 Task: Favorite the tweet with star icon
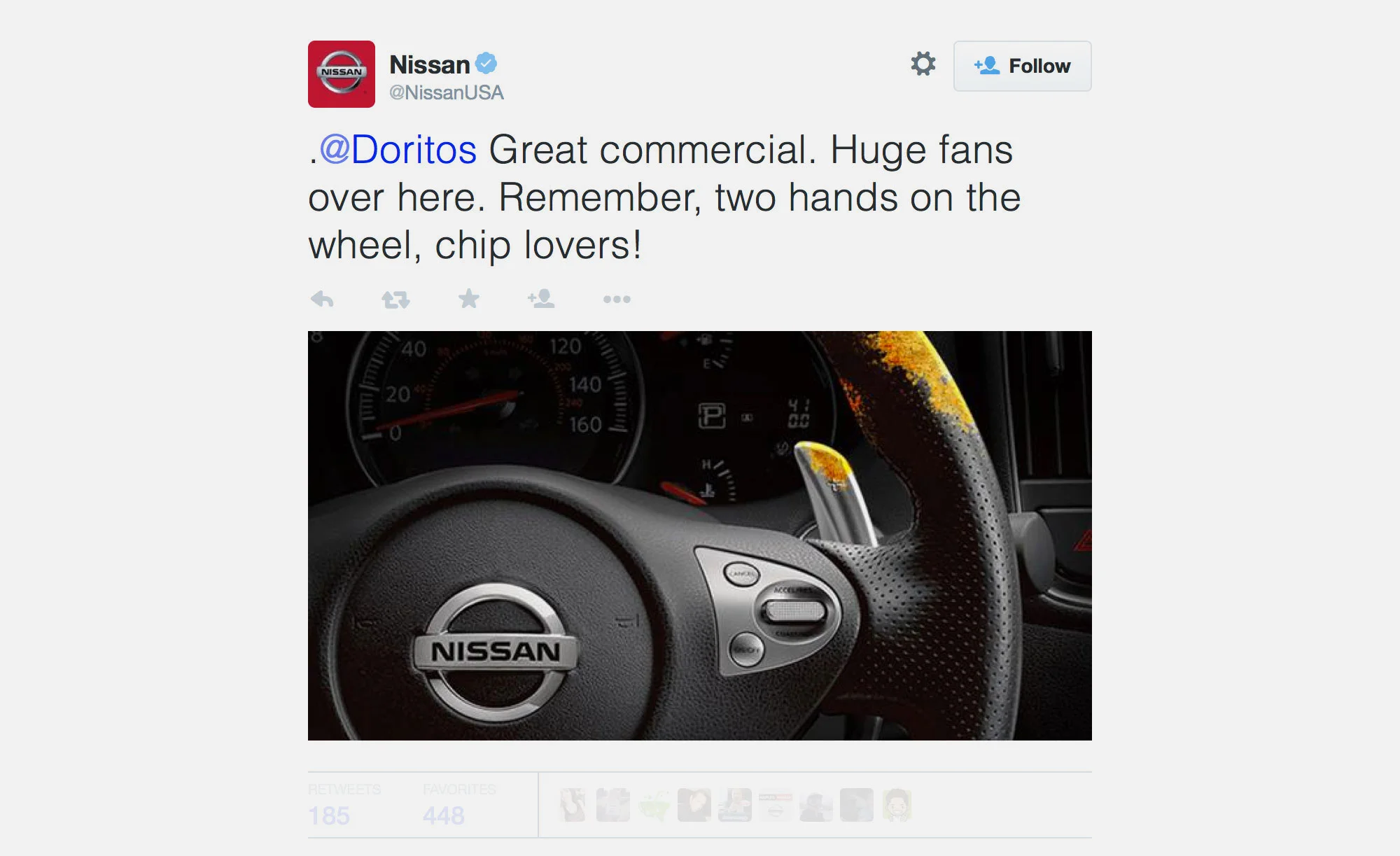(x=469, y=299)
